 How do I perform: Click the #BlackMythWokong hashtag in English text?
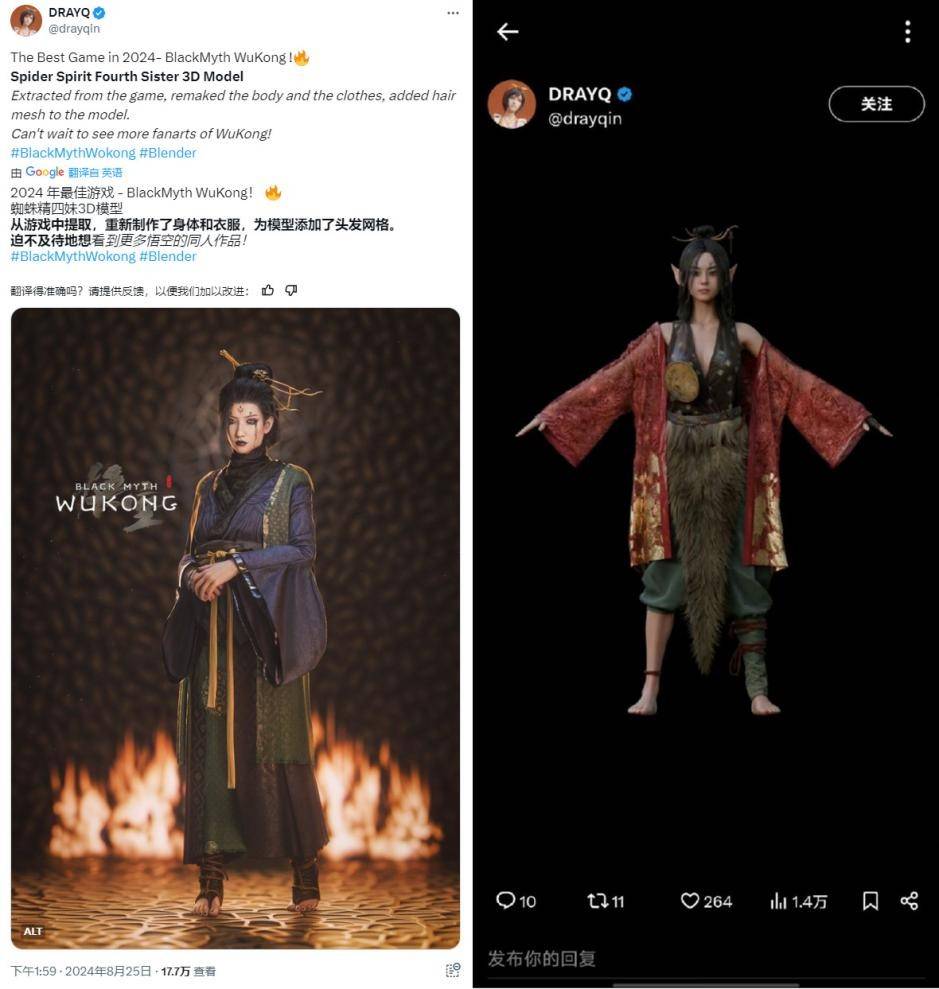(x=73, y=153)
